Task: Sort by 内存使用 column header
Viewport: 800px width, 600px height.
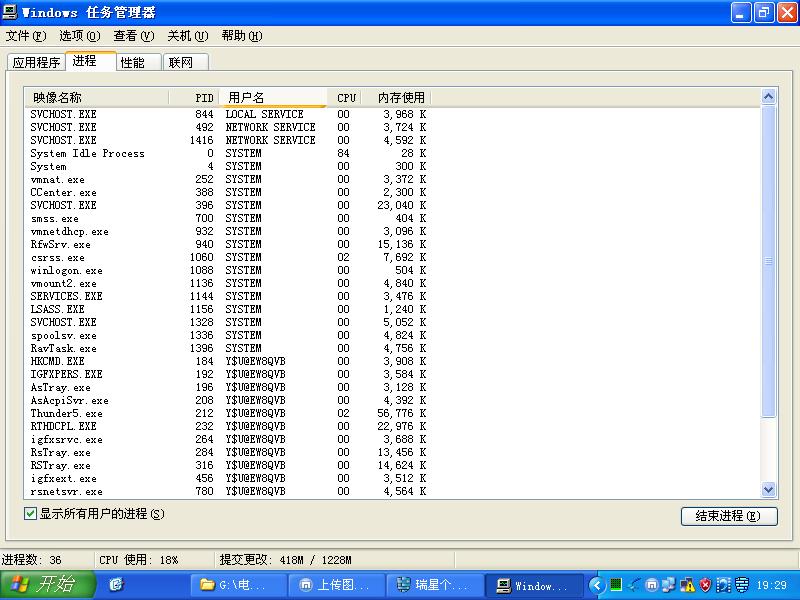Action: [x=397, y=97]
